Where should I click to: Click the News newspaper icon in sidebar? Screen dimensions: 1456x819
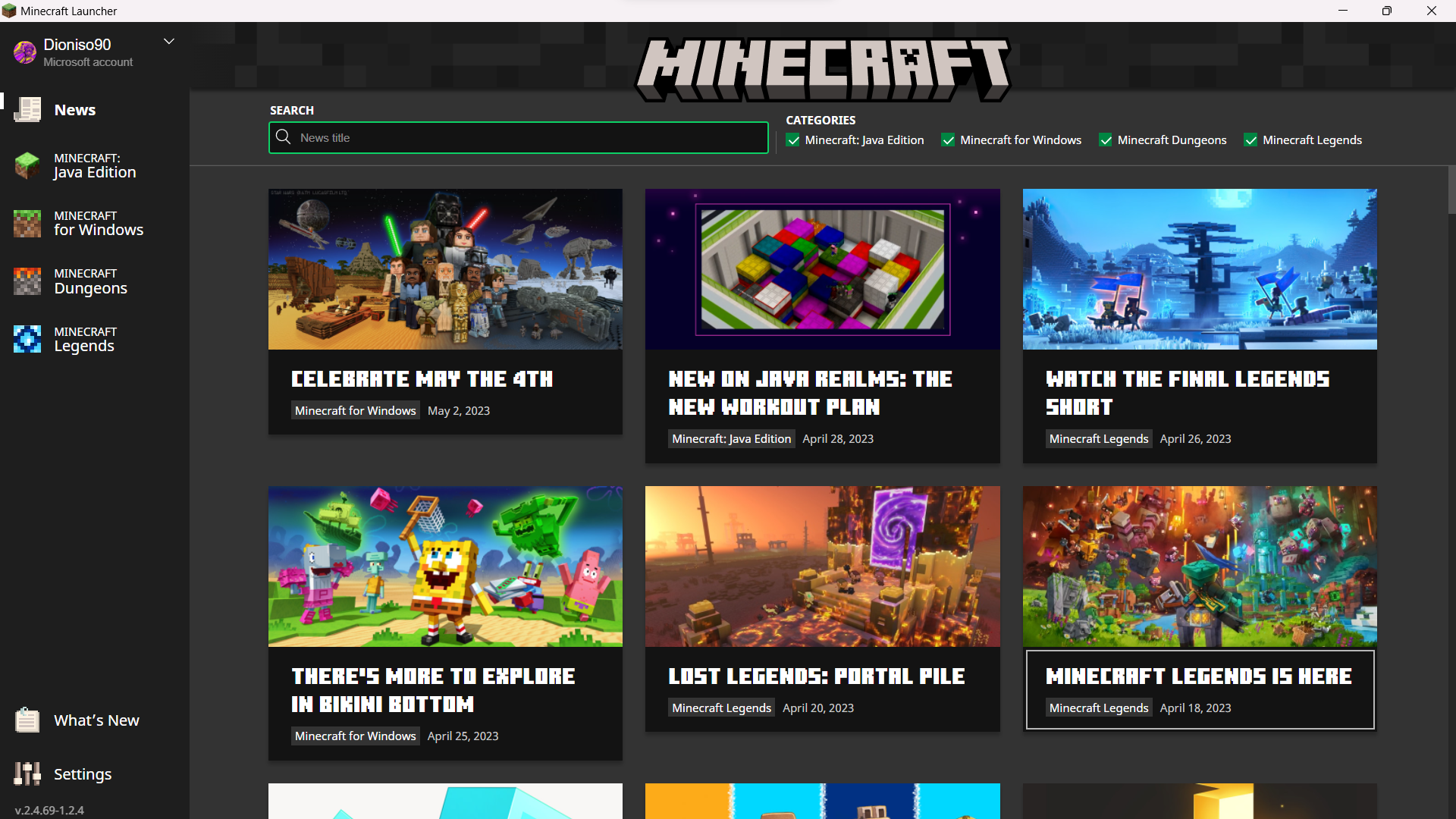coord(28,110)
